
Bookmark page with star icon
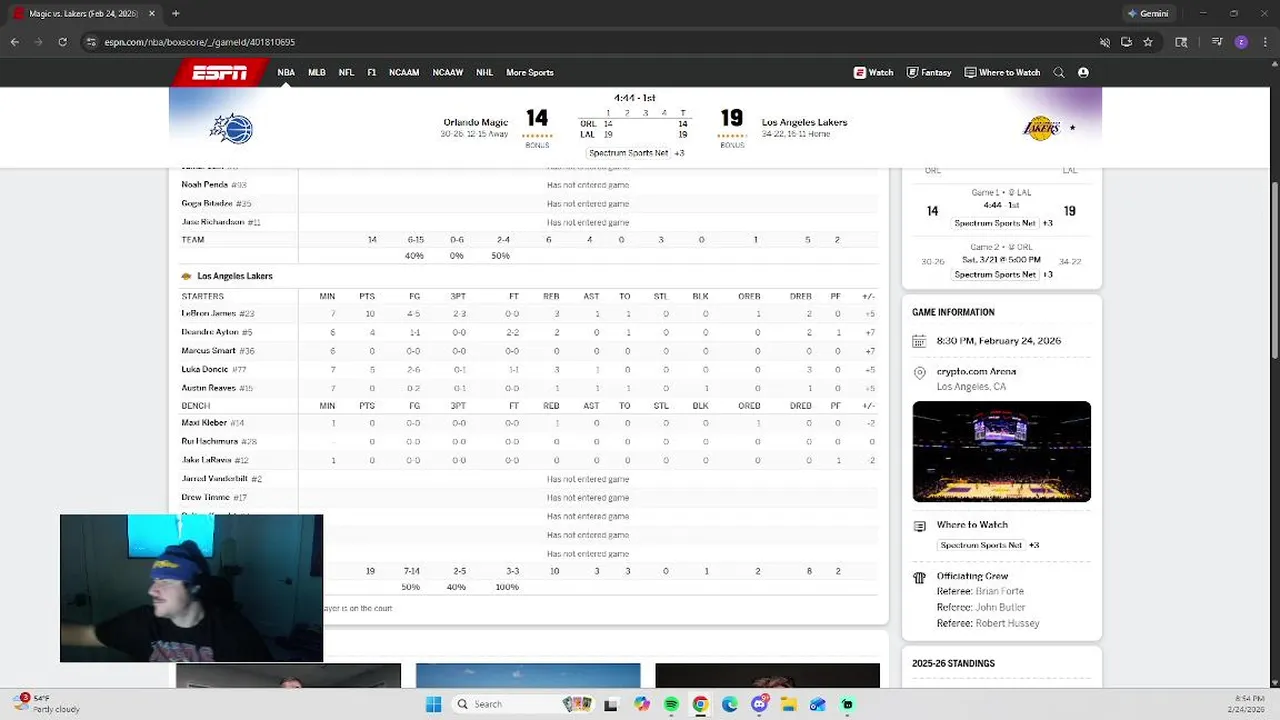coord(1148,42)
